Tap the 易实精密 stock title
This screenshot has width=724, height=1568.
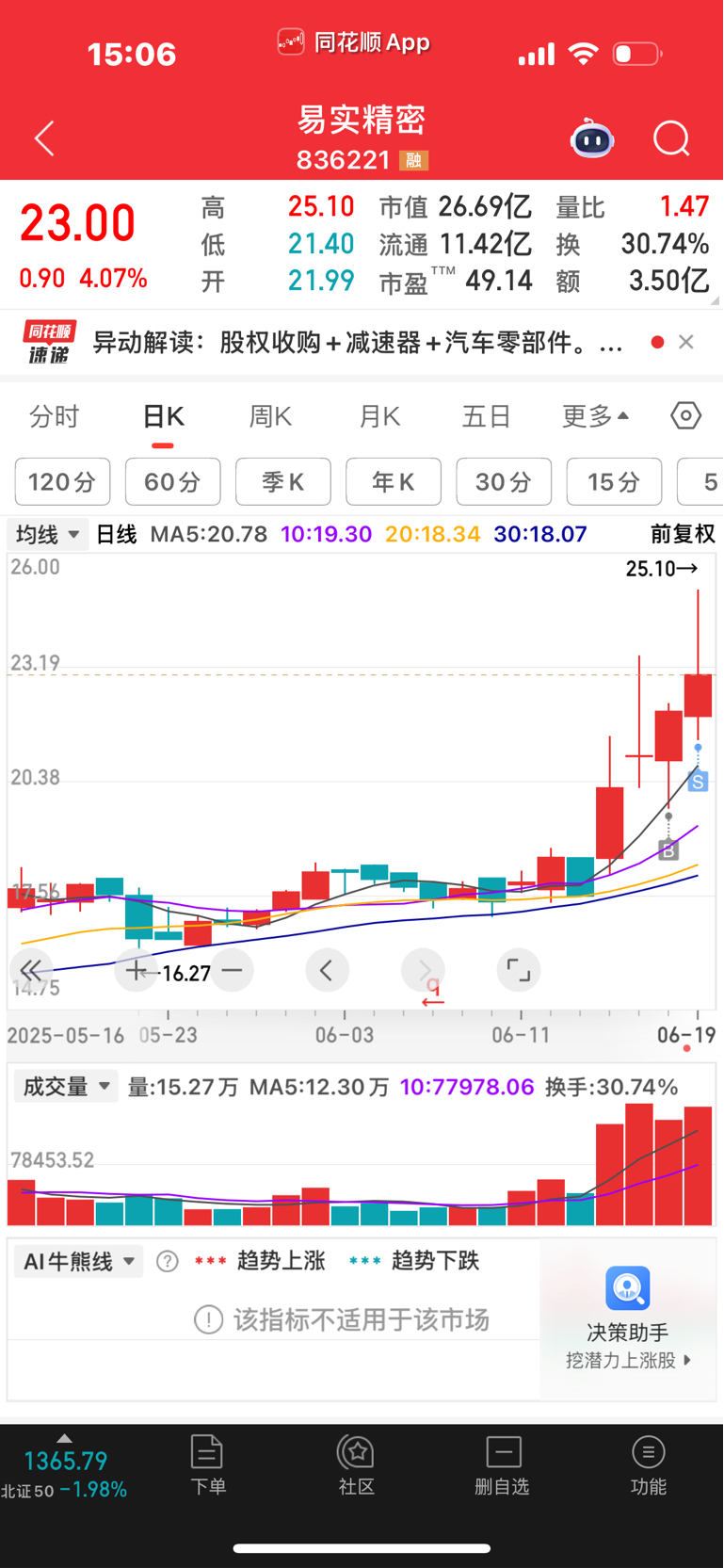coord(362,121)
